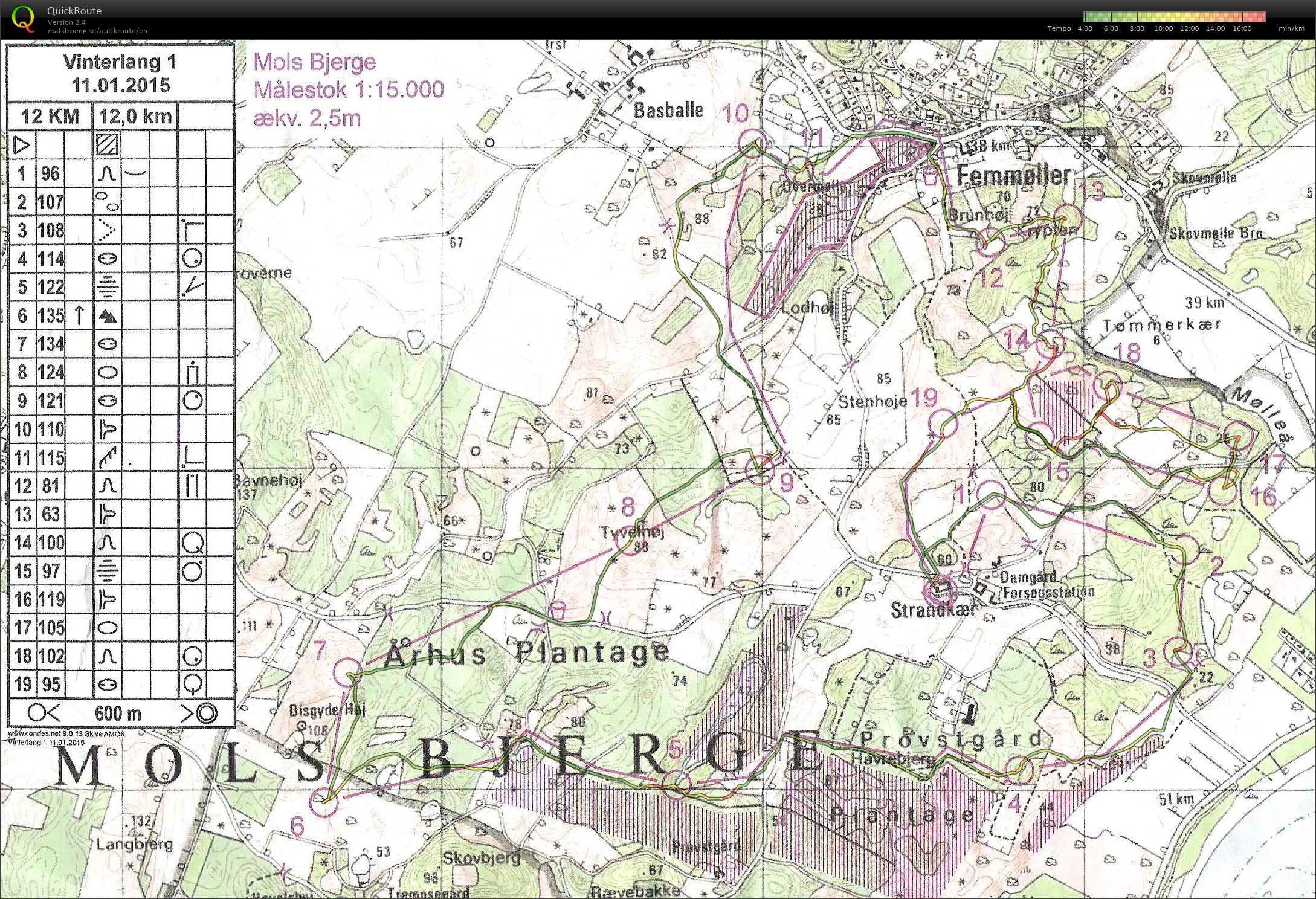Select control code 122 in the table

tap(50, 287)
